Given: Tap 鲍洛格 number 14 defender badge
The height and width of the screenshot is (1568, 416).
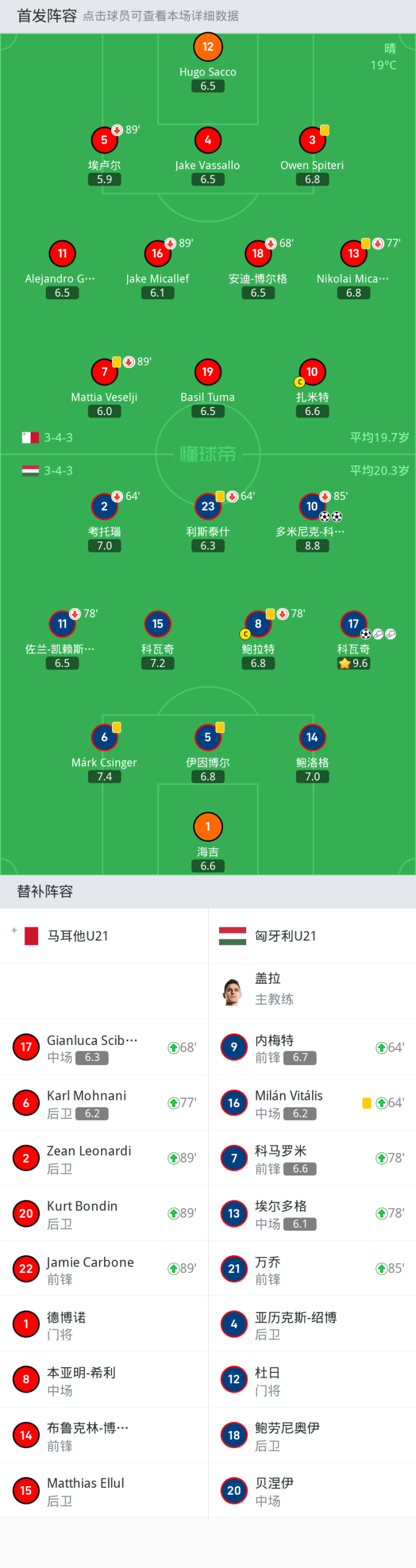Looking at the screenshot, I should point(312,737).
